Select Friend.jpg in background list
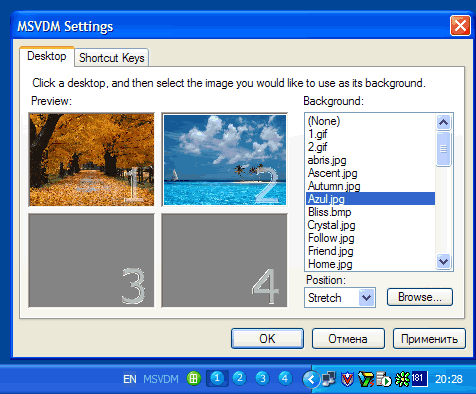 pos(370,251)
